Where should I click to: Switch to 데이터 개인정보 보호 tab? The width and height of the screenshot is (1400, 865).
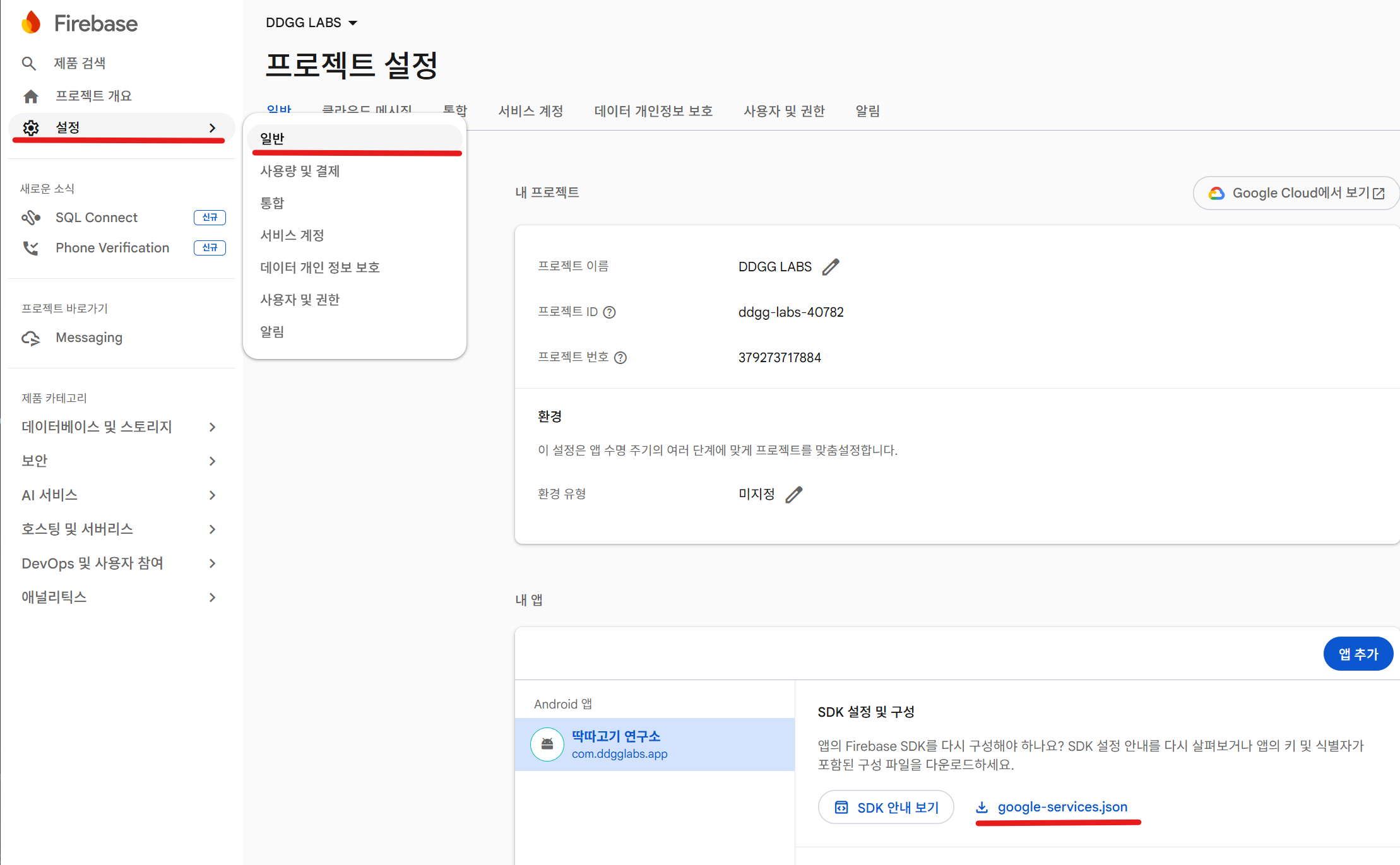653,111
